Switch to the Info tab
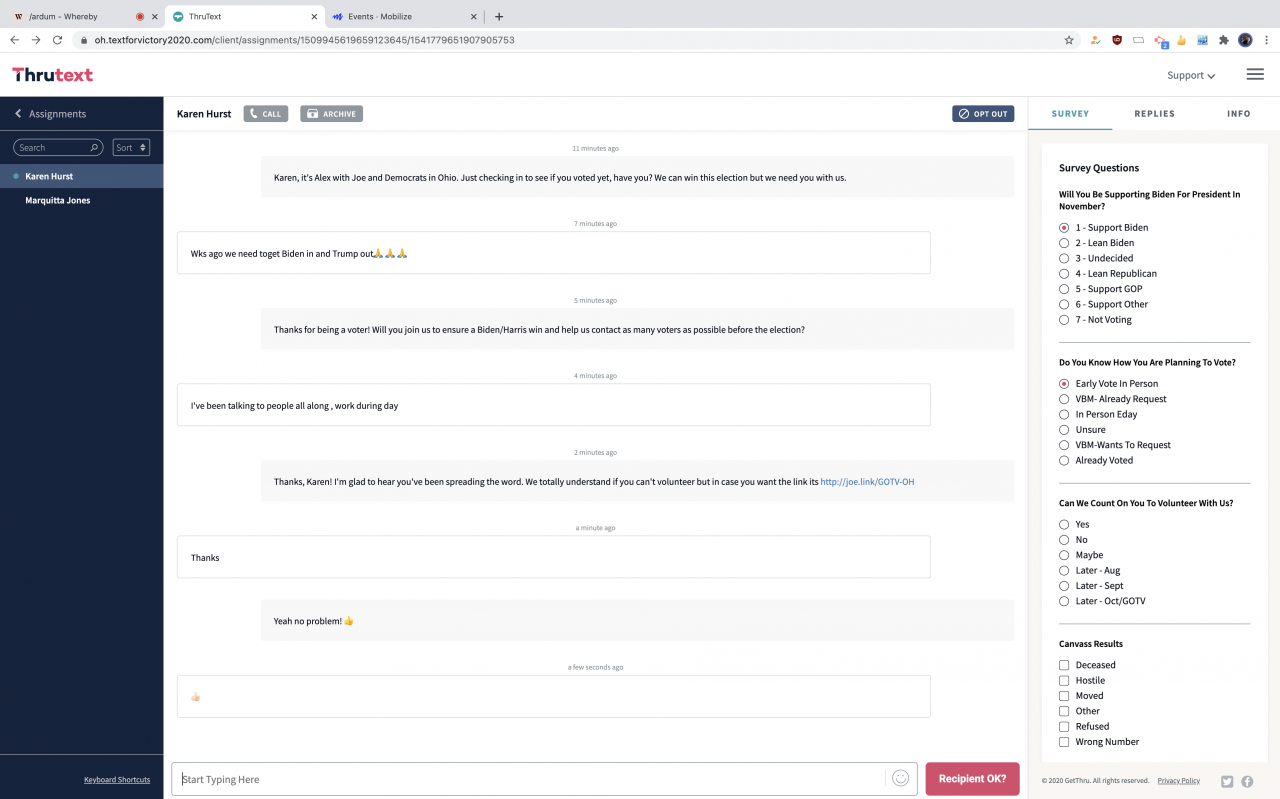This screenshot has width=1280, height=799. (1238, 114)
